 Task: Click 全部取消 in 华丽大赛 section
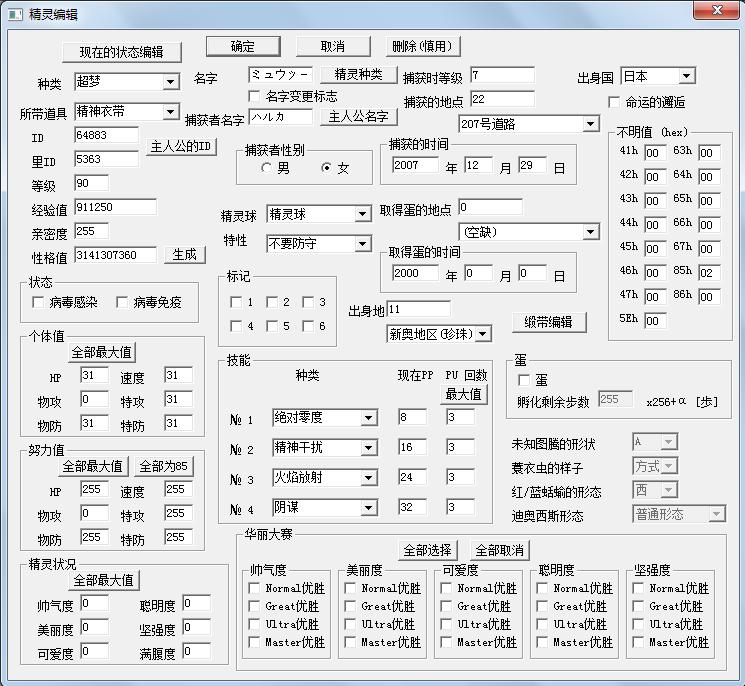click(499, 551)
